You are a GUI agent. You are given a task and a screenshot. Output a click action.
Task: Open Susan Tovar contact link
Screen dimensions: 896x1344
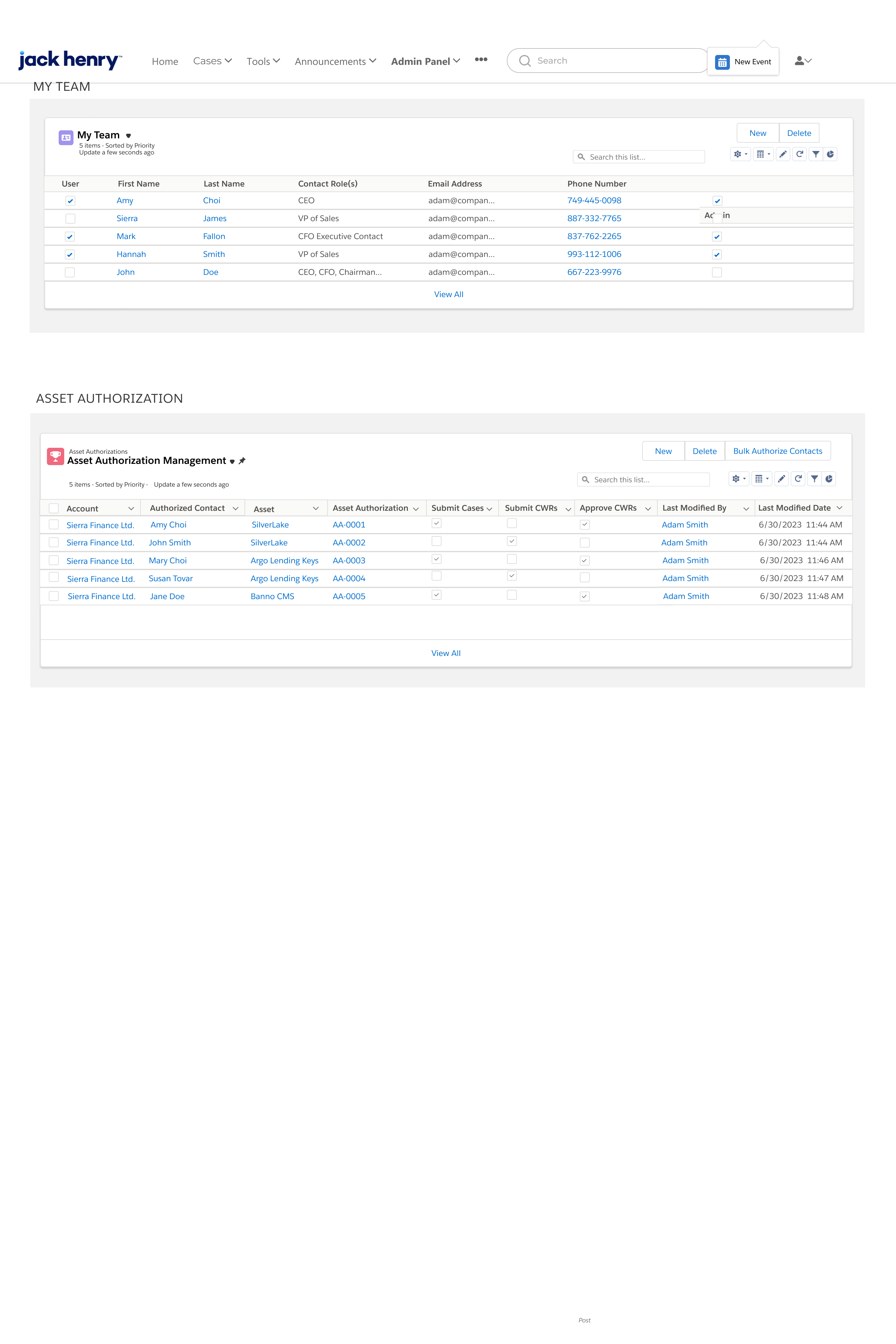point(171,578)
